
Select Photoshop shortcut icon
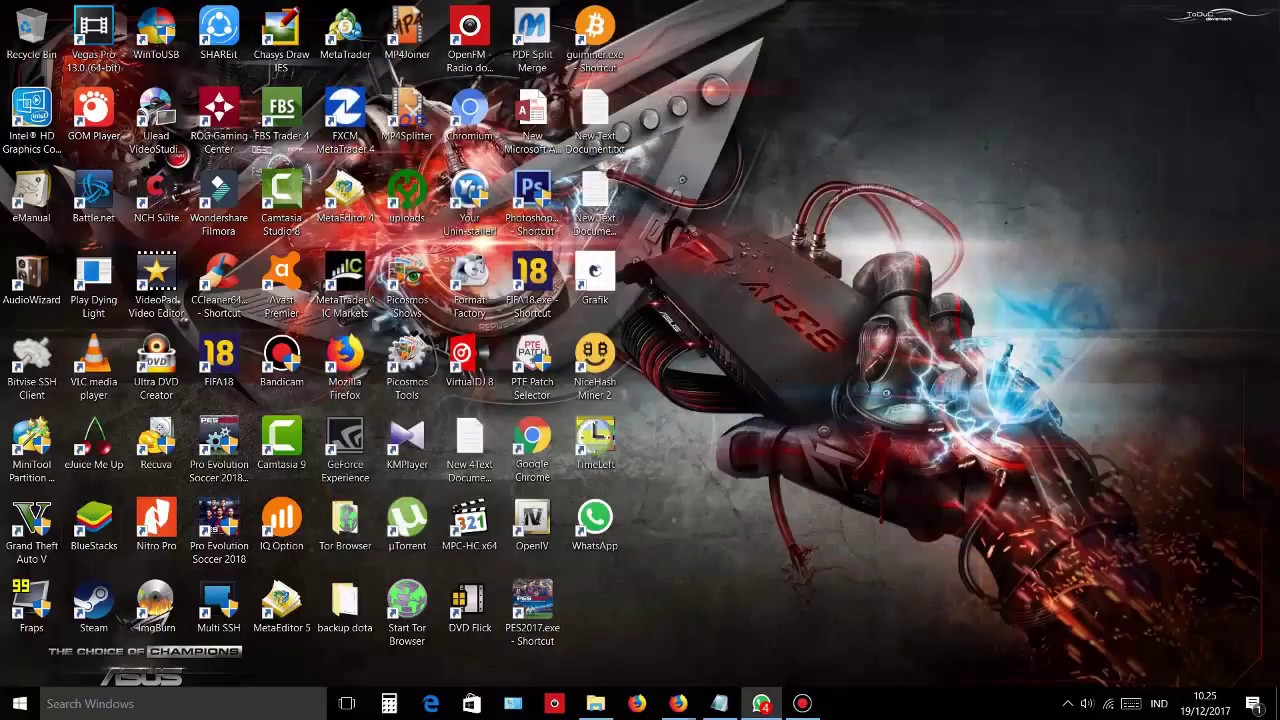tap(532, 203)
